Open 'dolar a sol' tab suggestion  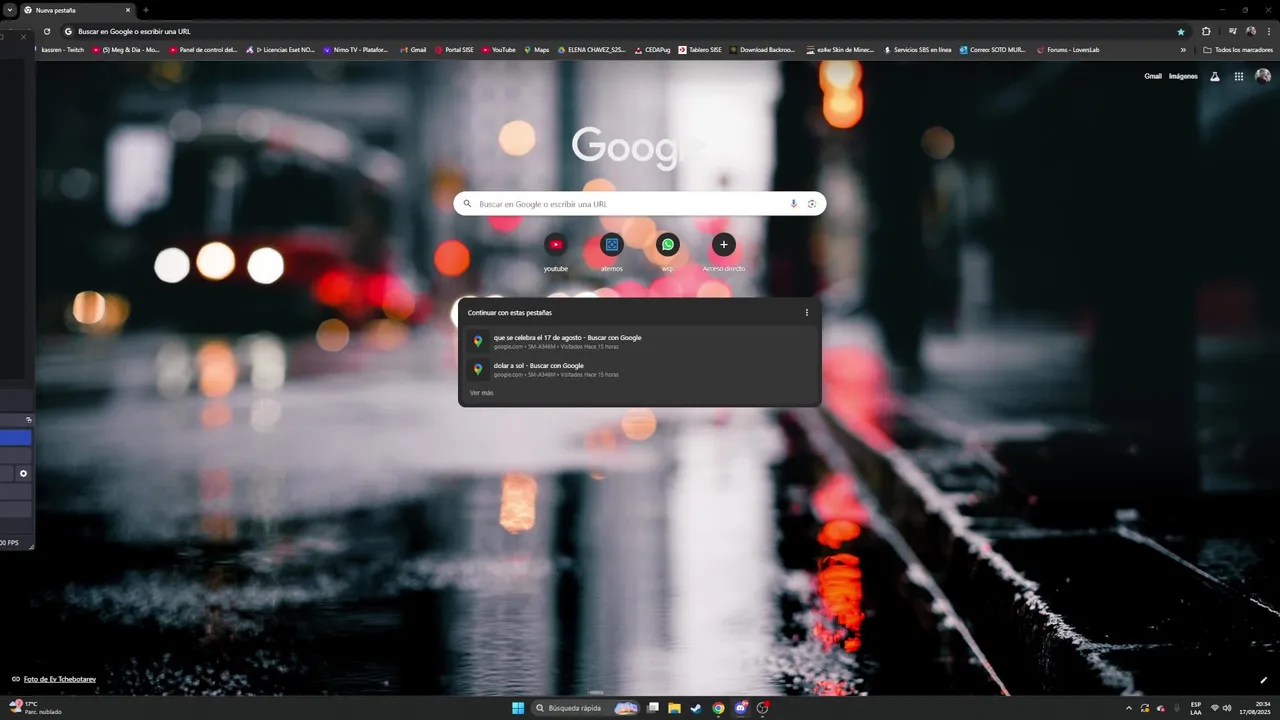[x=640, y=369]
